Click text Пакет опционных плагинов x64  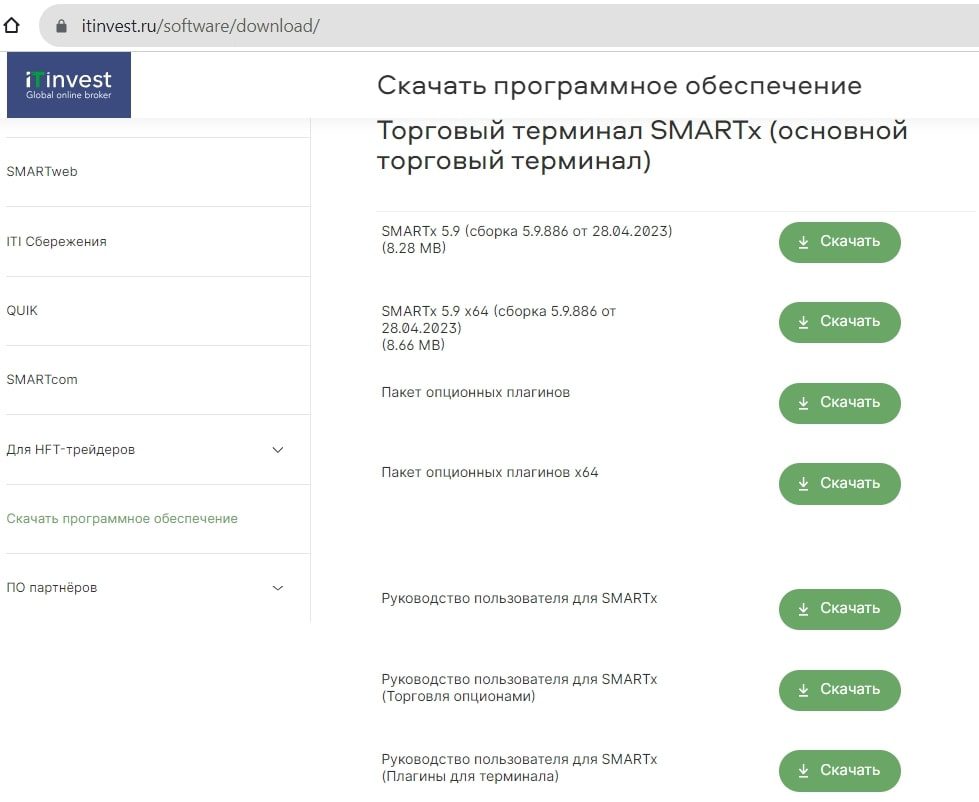490,472
